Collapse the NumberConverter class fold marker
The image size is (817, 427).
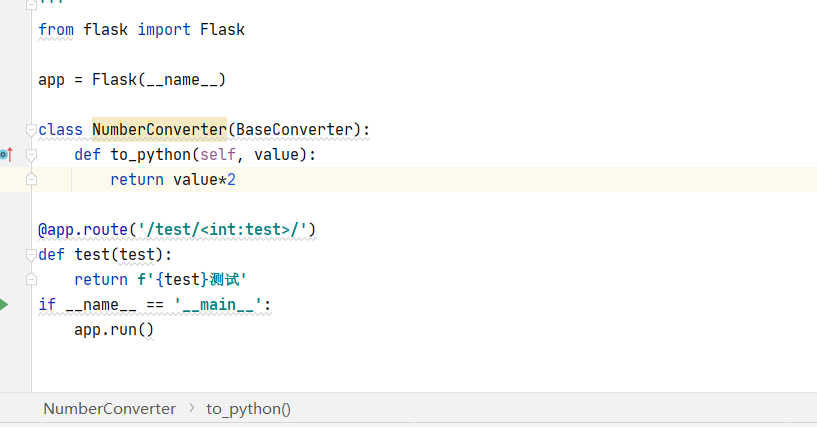pos(31,130)
